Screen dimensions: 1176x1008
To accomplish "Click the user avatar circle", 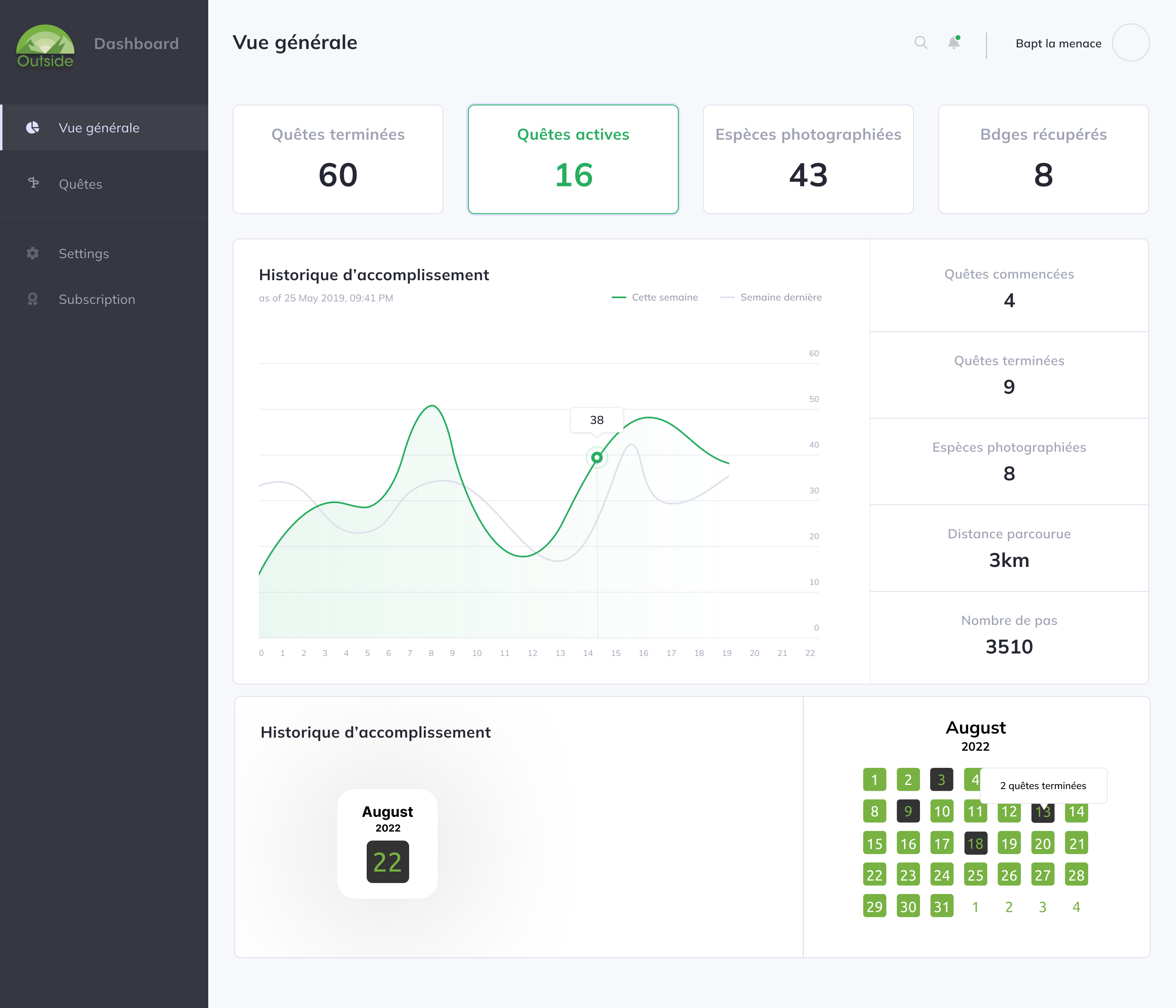I will click(x=1131, y=42).
